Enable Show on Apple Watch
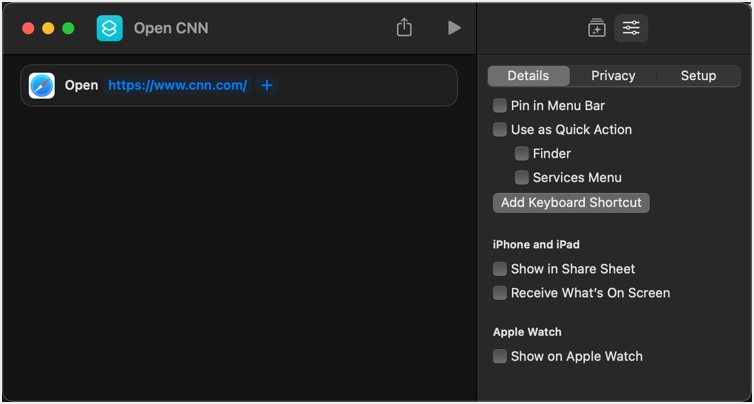Screen dimensions: 754x404 coord(500,357)
